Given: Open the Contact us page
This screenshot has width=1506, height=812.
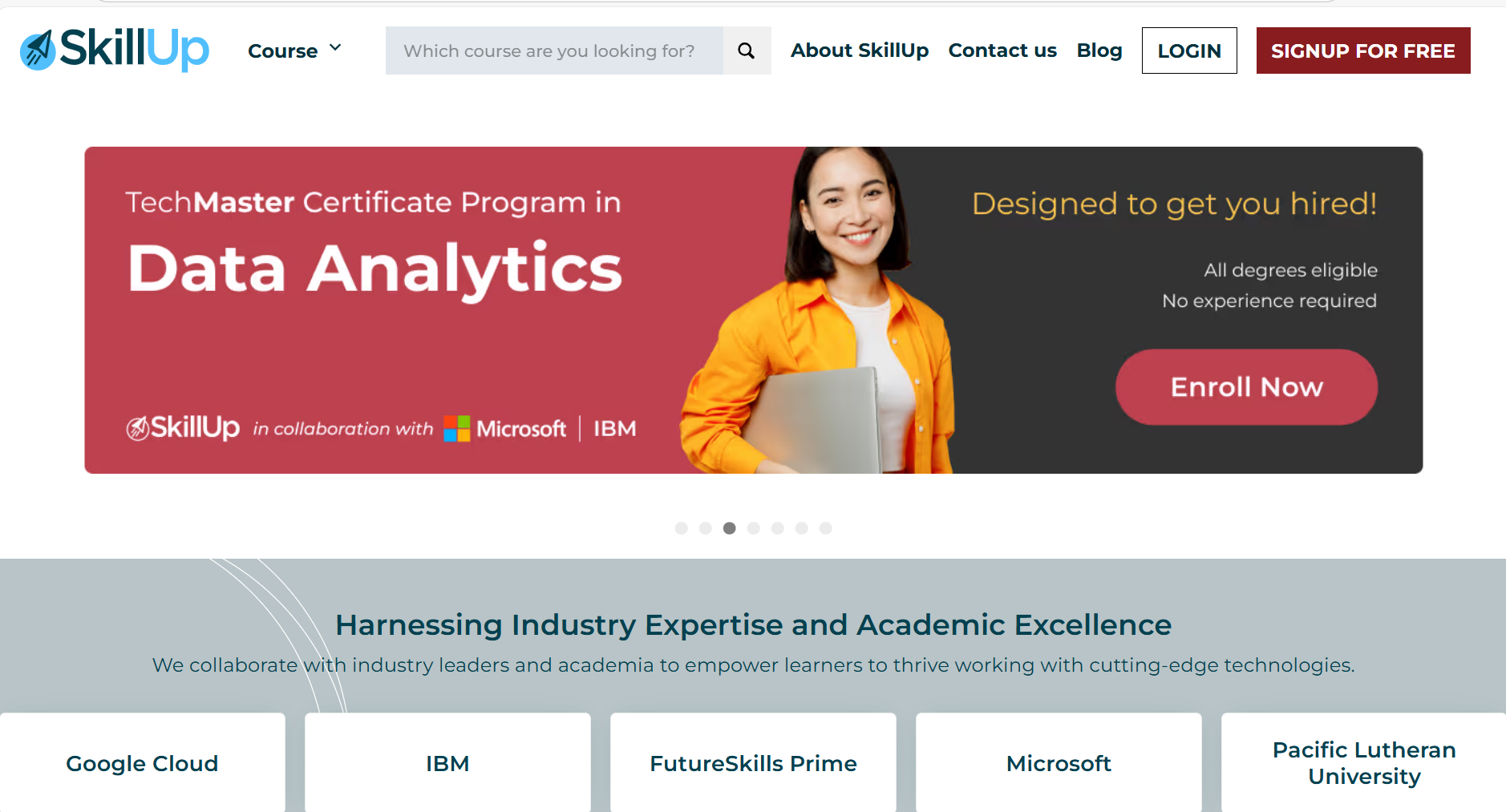Looking at the screenshot, I should coord(1002,50).
